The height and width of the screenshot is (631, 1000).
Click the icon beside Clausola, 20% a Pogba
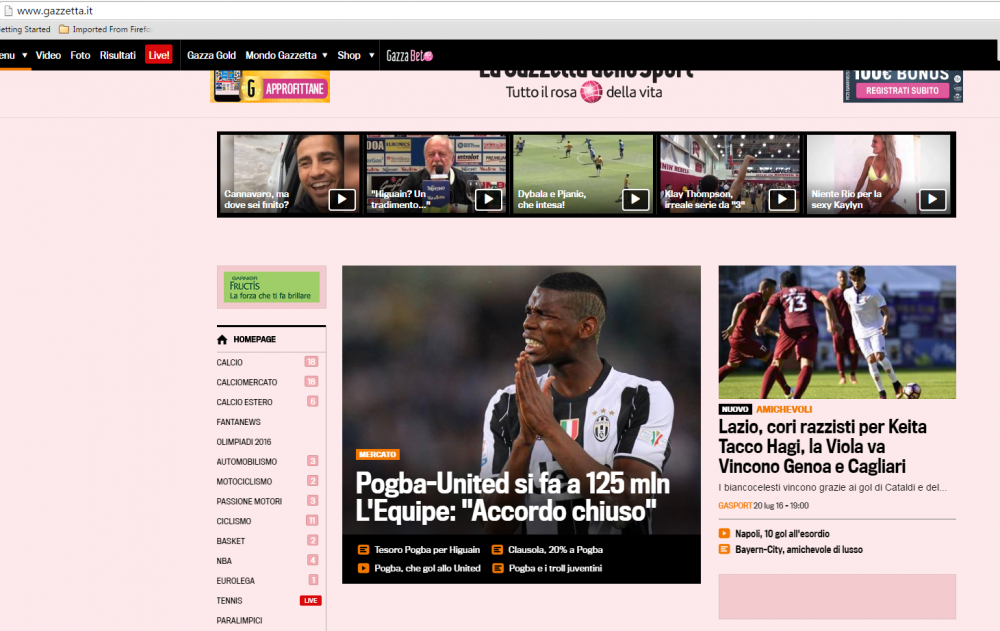tap(497, 549)
